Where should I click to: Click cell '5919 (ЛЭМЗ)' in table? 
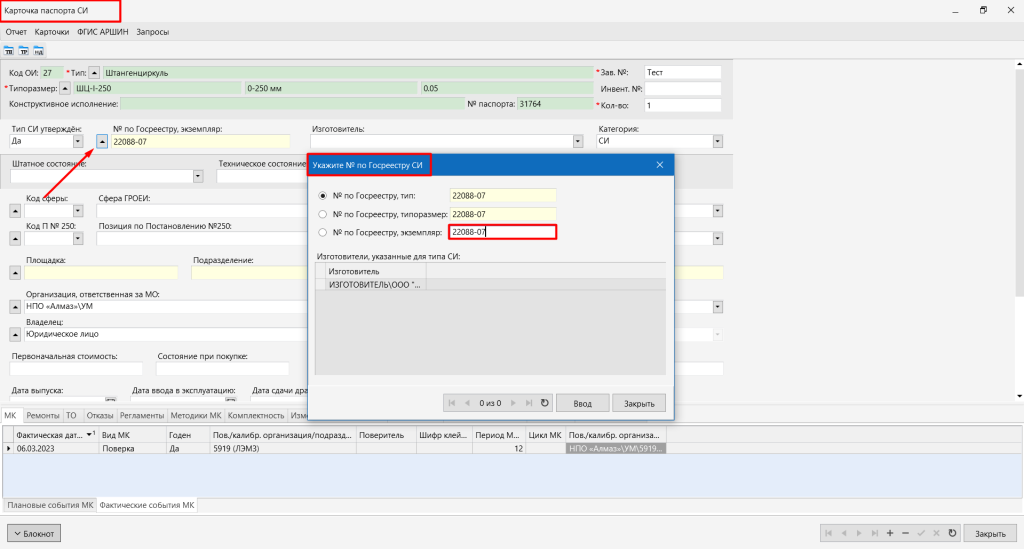coord(283,448)
